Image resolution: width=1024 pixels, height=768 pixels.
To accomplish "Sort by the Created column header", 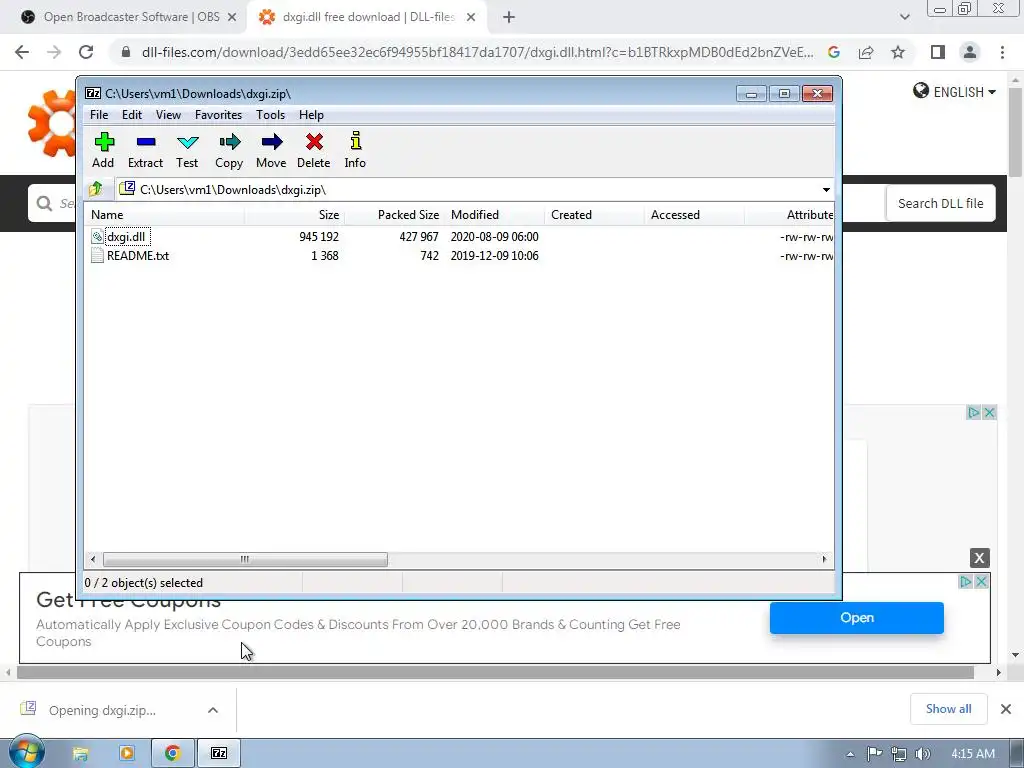I will point(594,215).
